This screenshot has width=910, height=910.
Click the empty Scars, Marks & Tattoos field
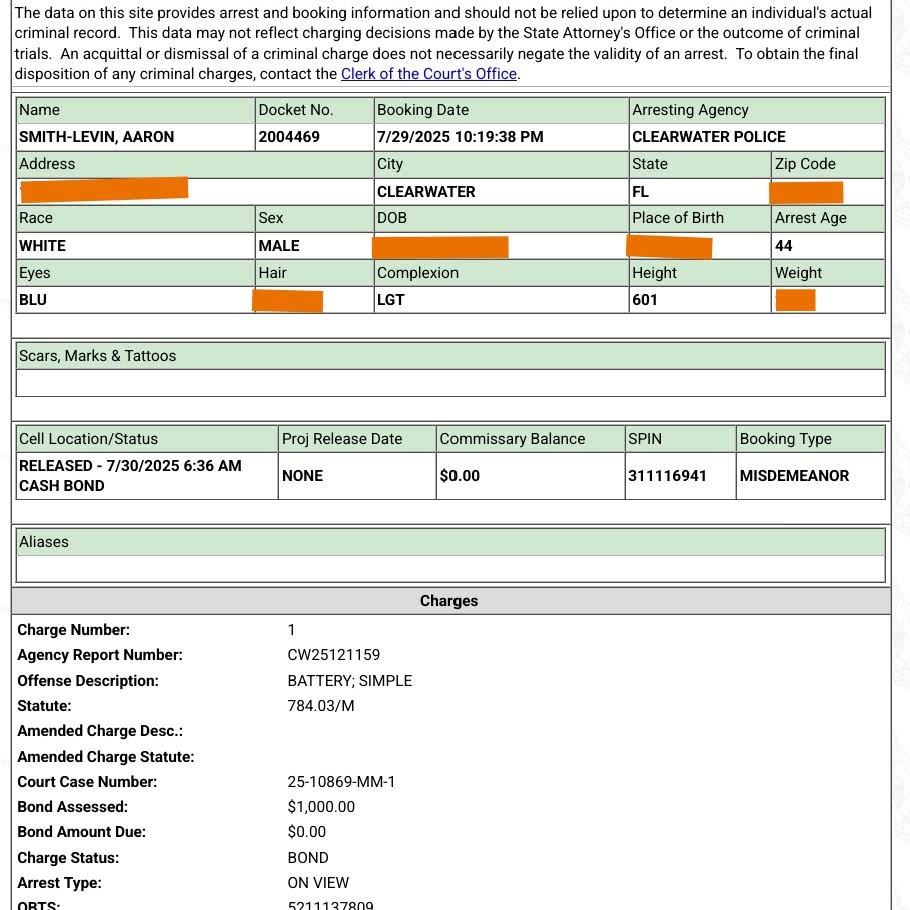[450, 383]
